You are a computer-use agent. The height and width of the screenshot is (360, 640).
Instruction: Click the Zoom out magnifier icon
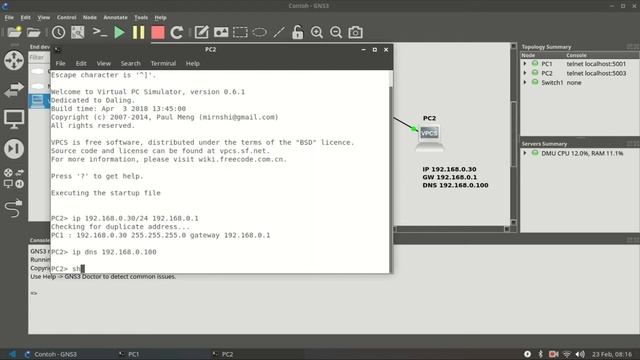click(x=336, y=32)
